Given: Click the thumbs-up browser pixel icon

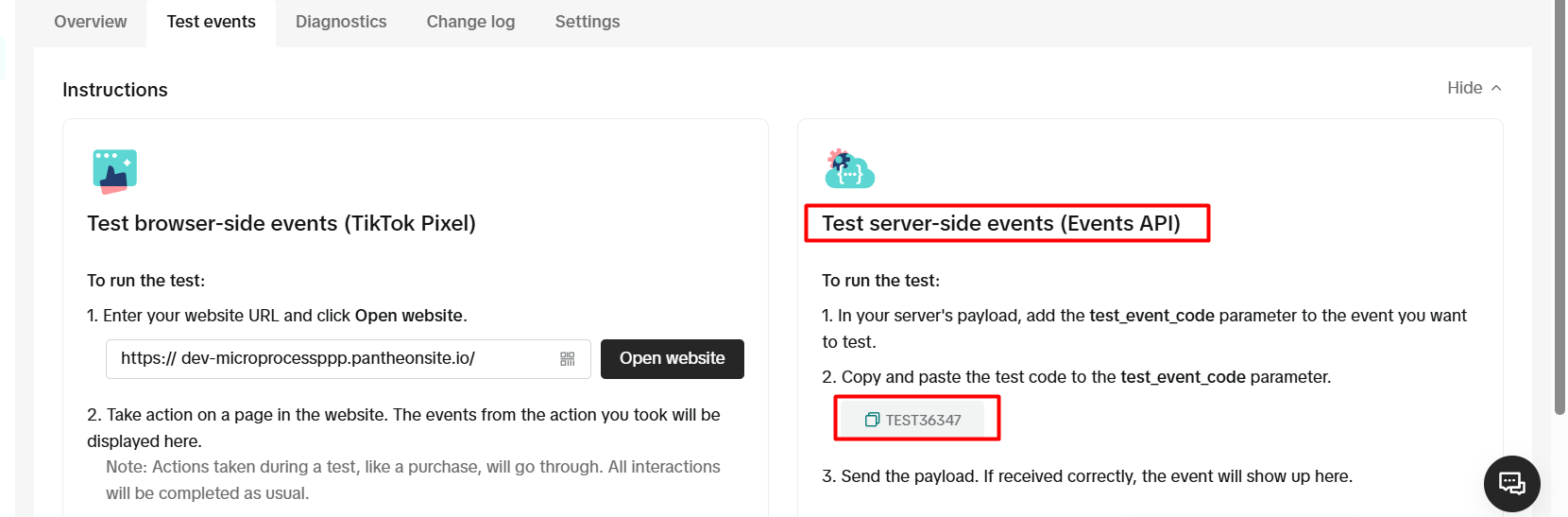Looking at the screenshot, I should point(114,171).
